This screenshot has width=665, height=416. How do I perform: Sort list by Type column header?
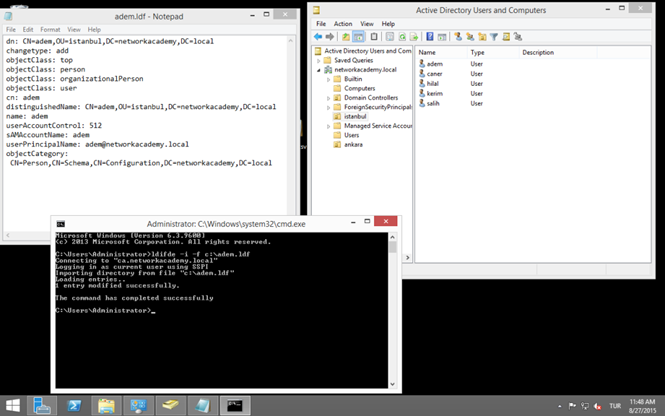[493, 53]
